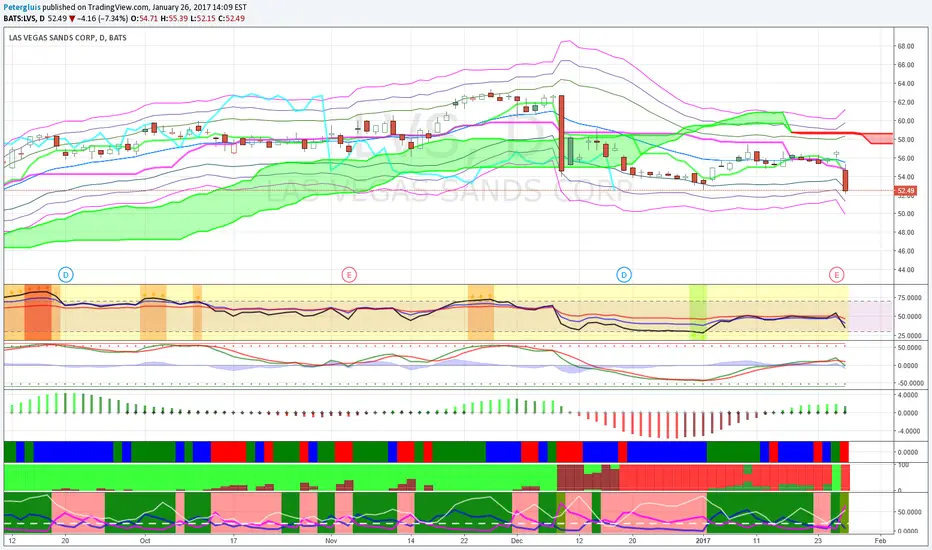Image resolution: width=932 pixels, height=550 pixels.
Task: Click the 25.0000 level on the oscillator axis
Action: 909,336
